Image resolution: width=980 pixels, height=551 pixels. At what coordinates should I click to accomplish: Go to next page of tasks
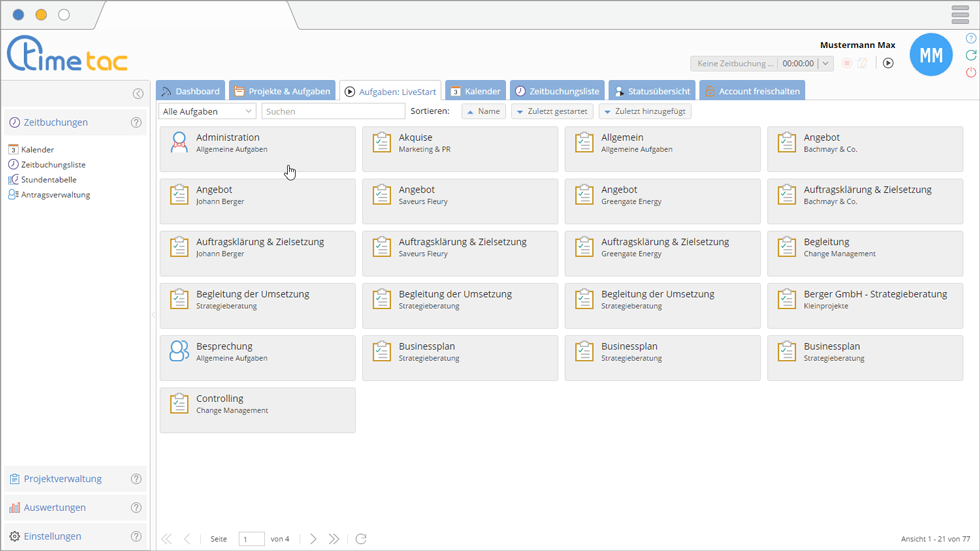click(x=313, y=539)
